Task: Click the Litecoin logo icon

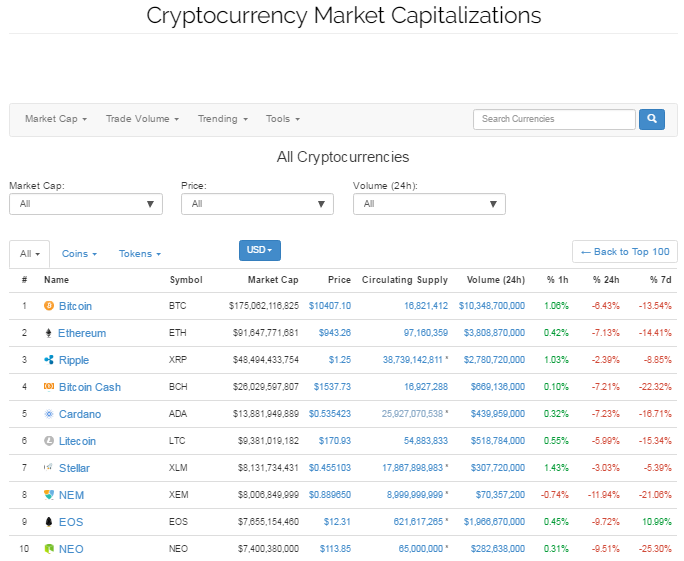Action: click(49, 441)
